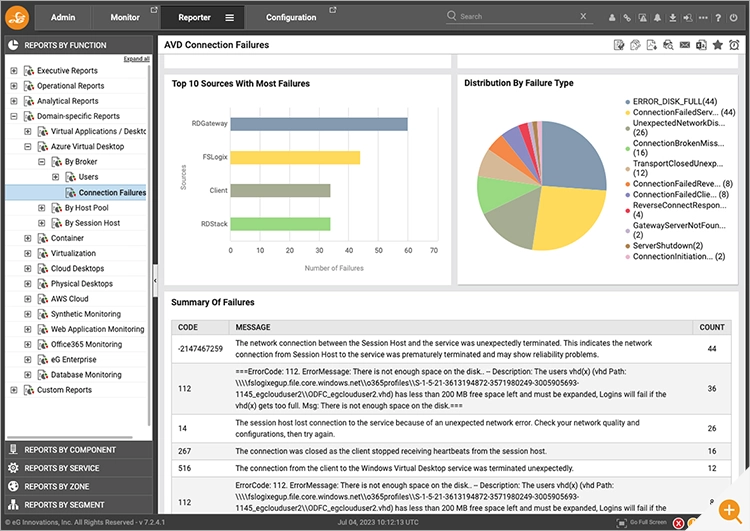Open Reports By Service section
The height and width of the screenshot is (531, 750).
click(79, 468)
